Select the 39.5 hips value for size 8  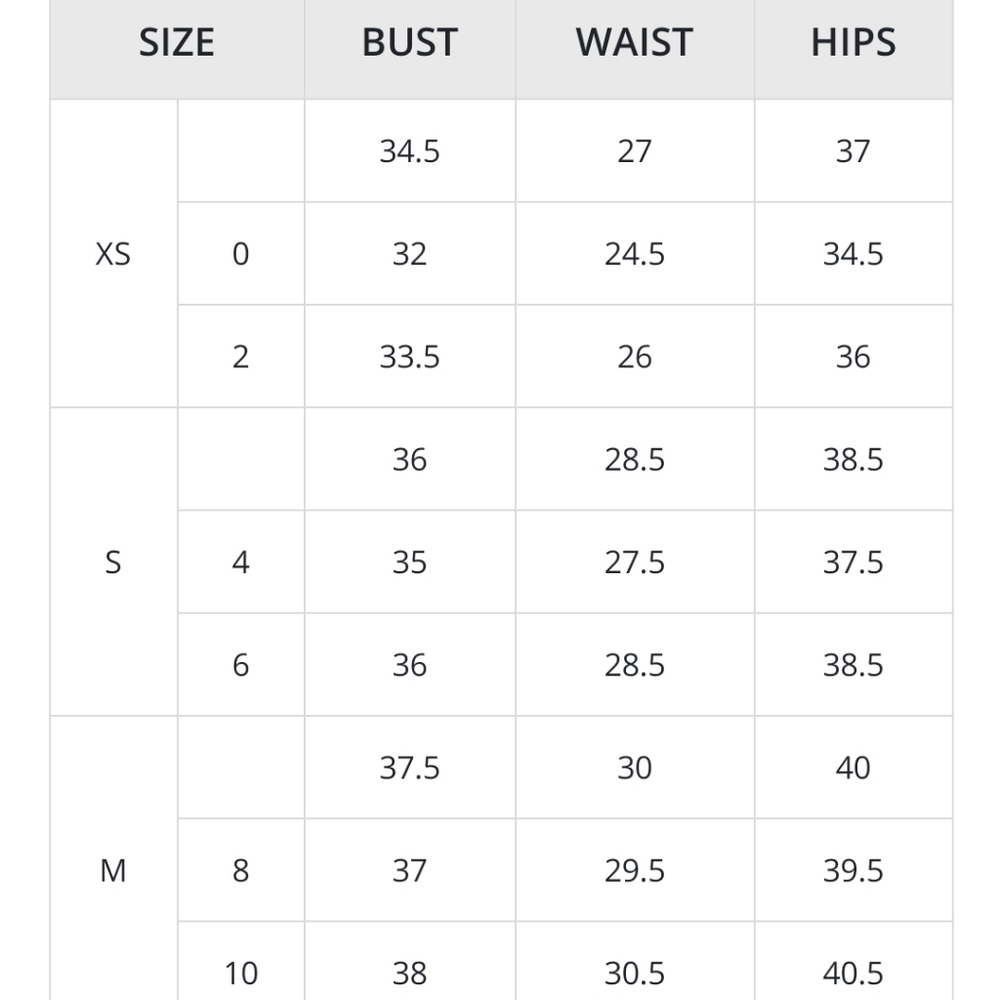(x=853, y=870)
